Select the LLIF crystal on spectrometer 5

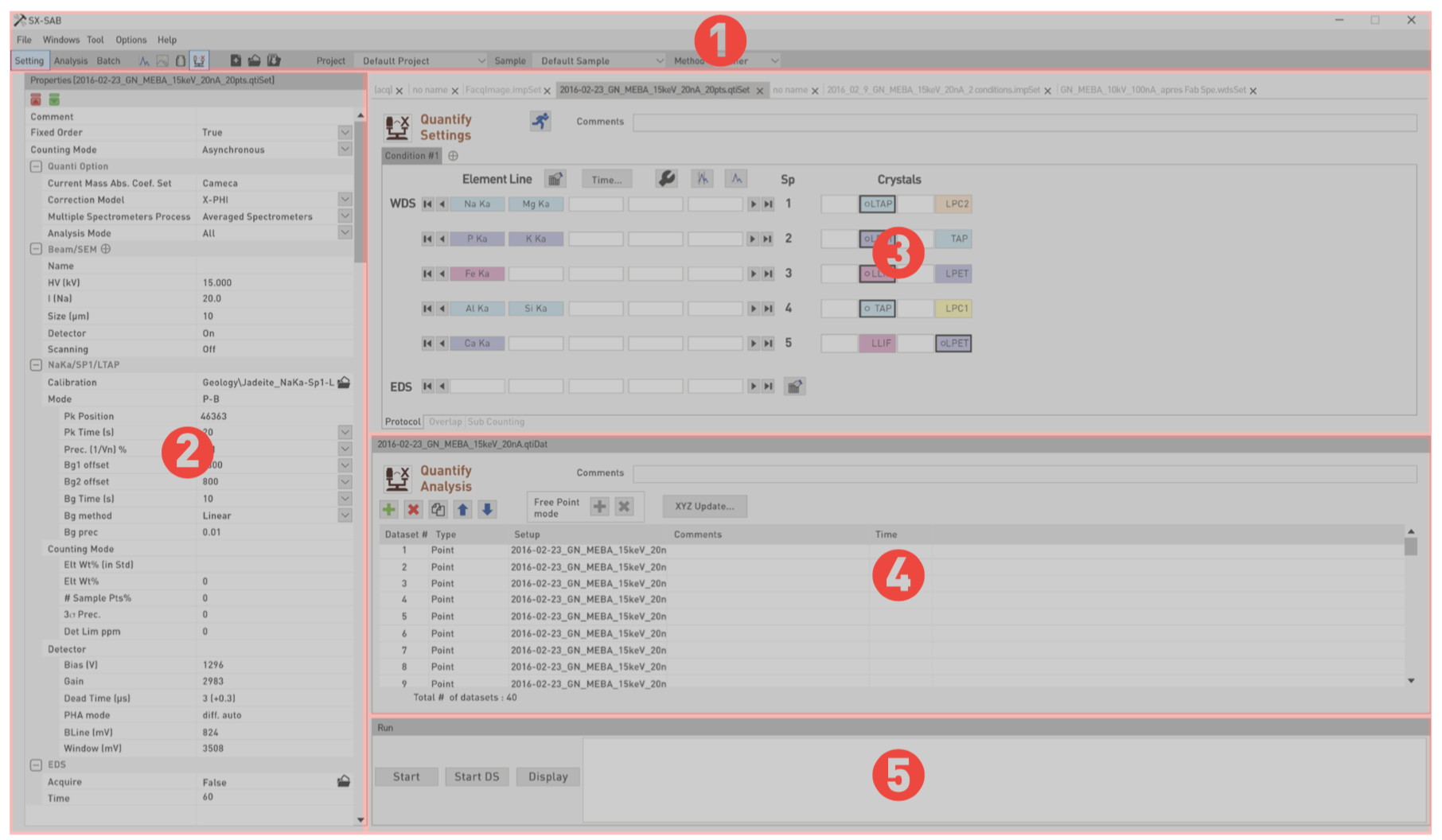click(877, 344)
